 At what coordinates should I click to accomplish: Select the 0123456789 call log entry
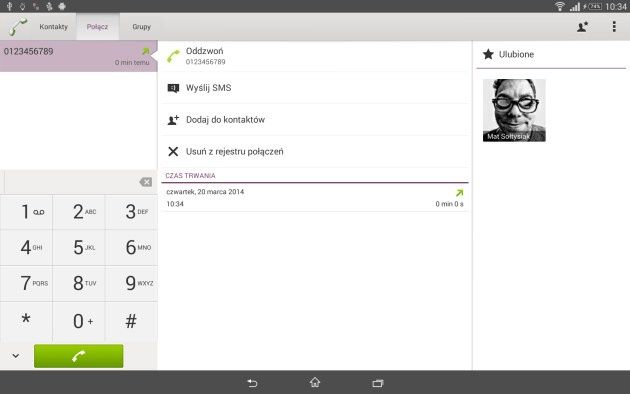78,56
